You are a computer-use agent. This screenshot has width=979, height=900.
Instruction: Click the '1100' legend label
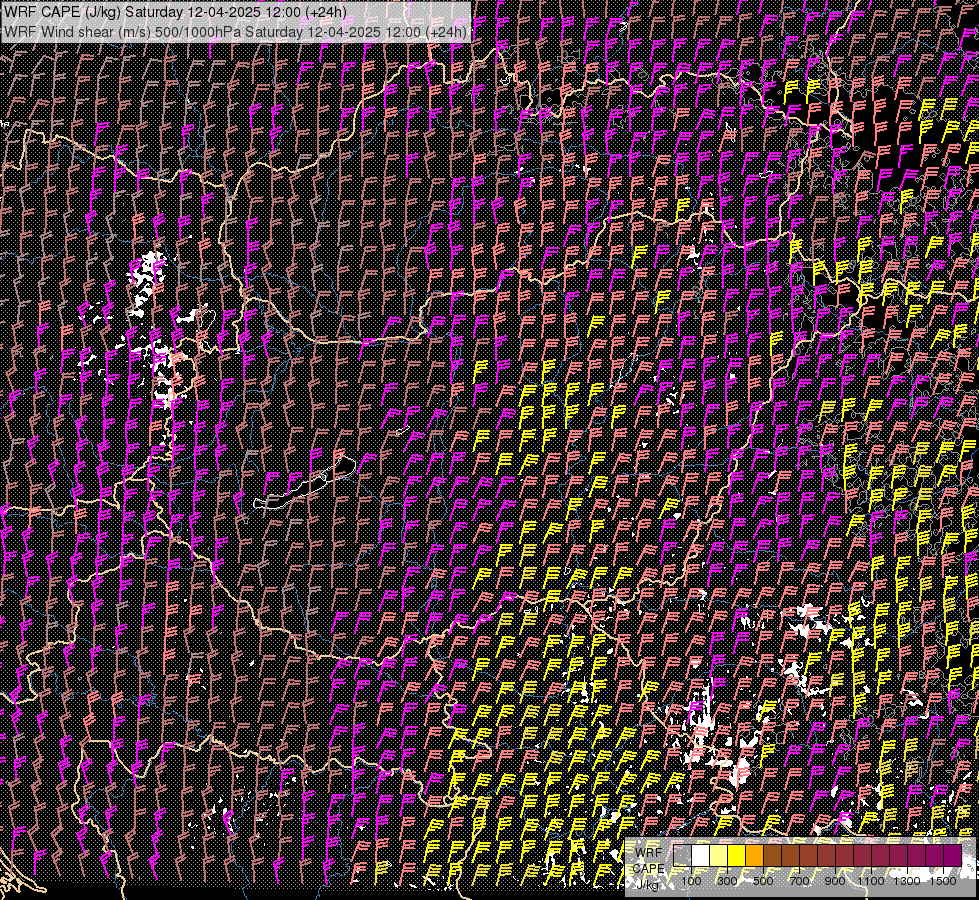[x=871, y=881]
